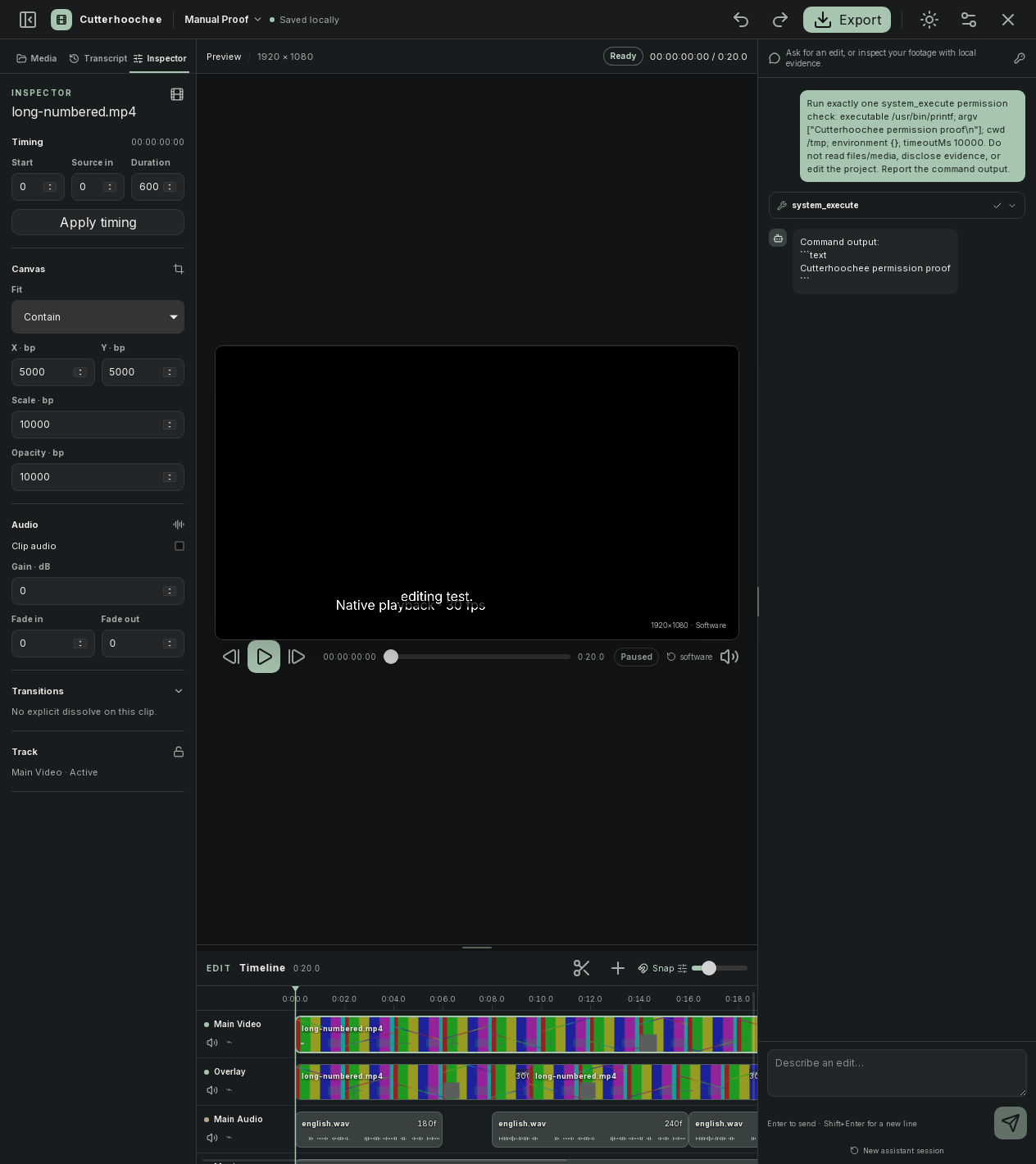Toggle Snap in the timeline
Image resolution: width=1036 pixels, height=1164 pixels.
tap(657, 968)
